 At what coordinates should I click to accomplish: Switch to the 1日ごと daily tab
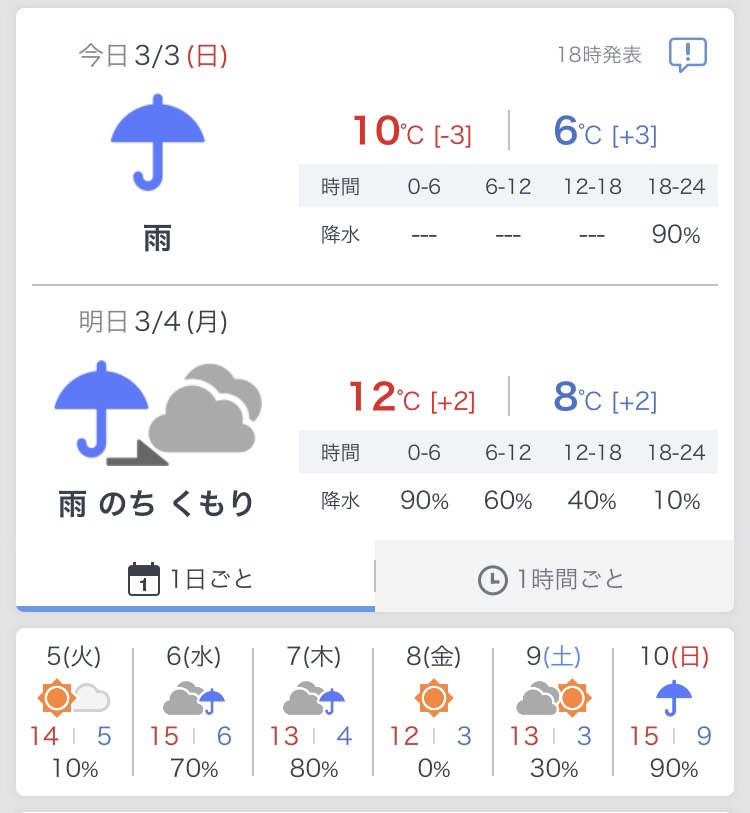pyautogui.click(x=195, y=578)
